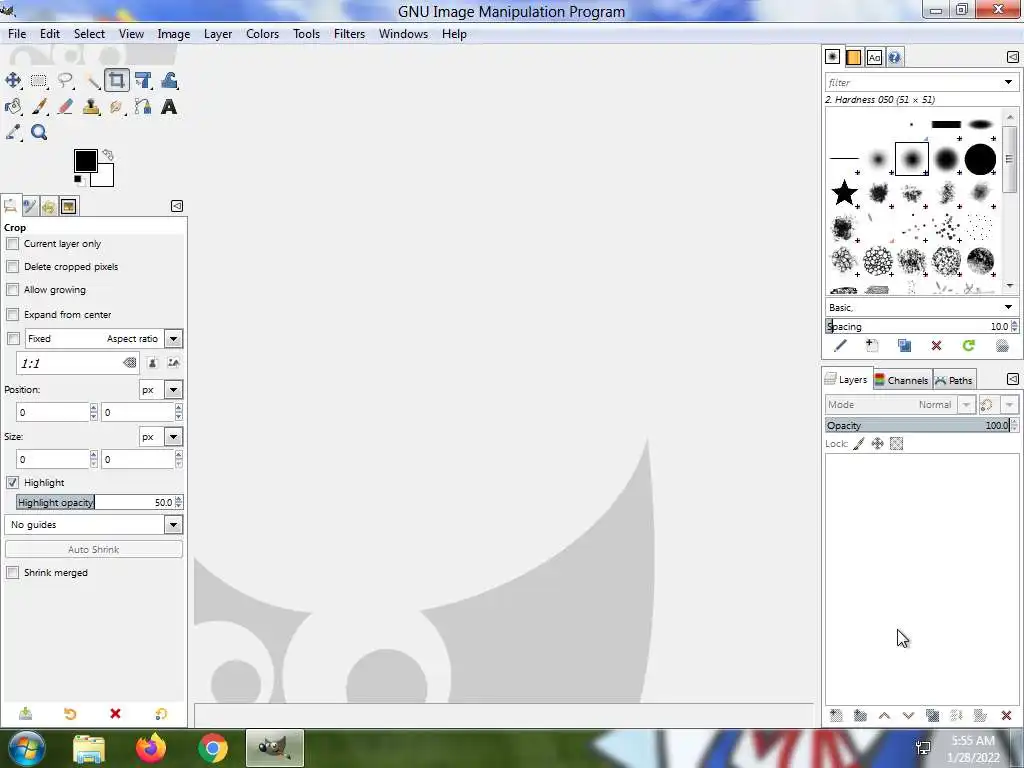Enable Shrink merged checkbox

click(12, 573)
